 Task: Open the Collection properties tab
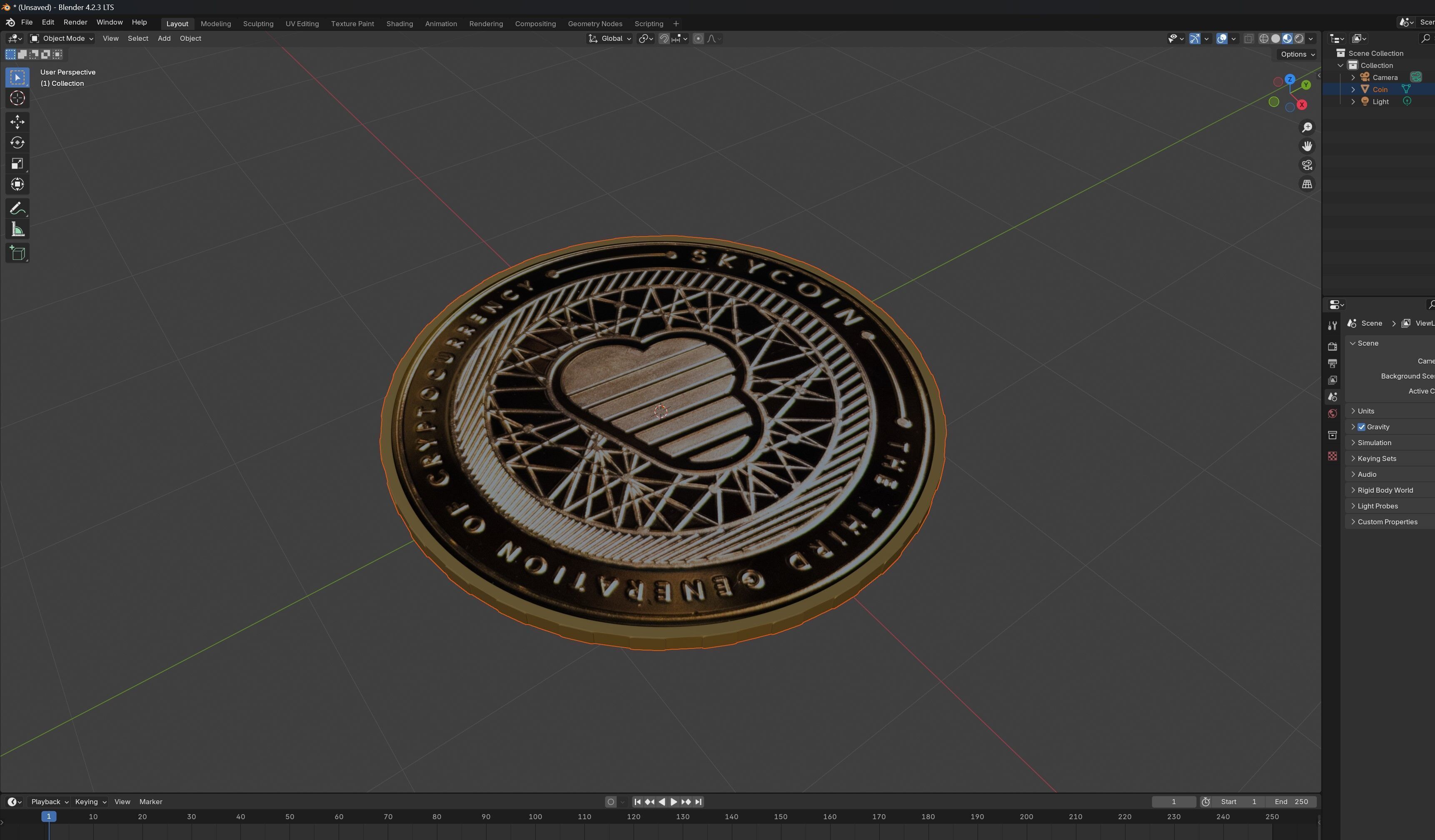tap(1332, 435)
